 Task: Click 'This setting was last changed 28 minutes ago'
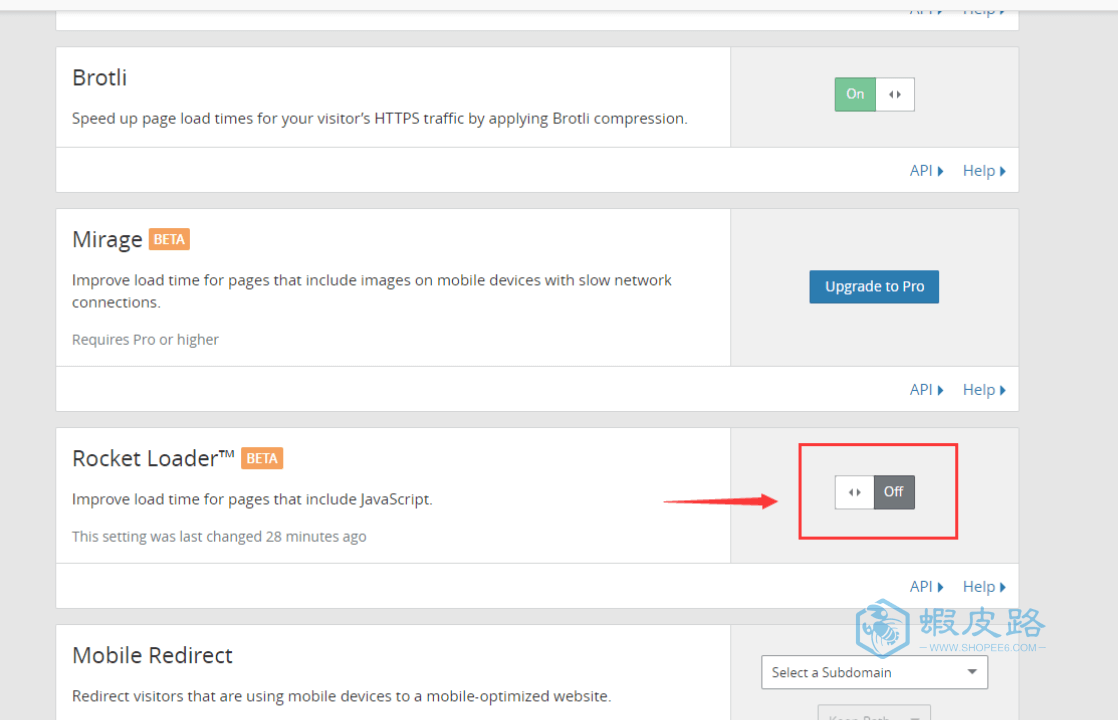coord(219,536)
